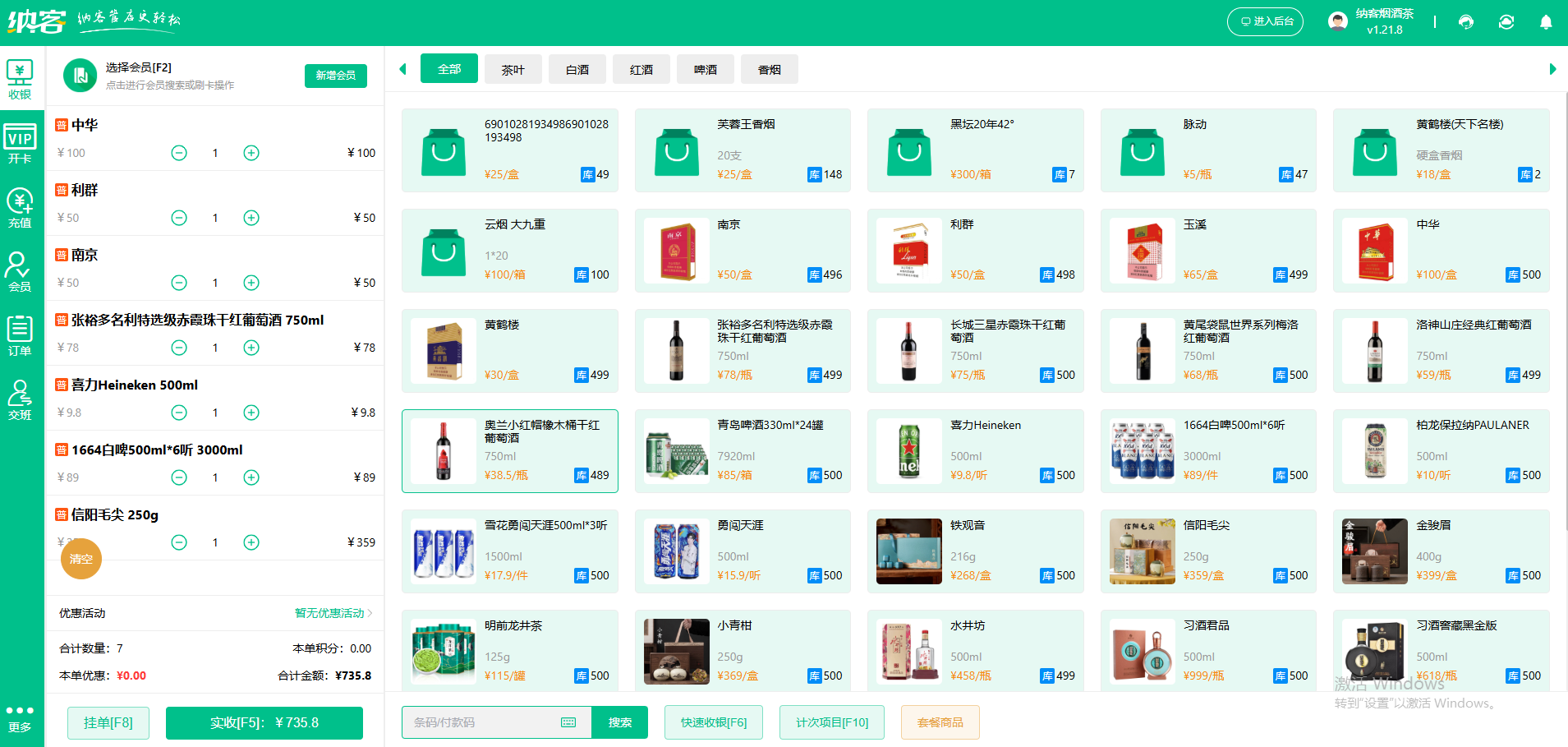The height and width of the screenshot is (747, 1568).
Task: Select the 喜力Heineken product card
Action: 975,451
